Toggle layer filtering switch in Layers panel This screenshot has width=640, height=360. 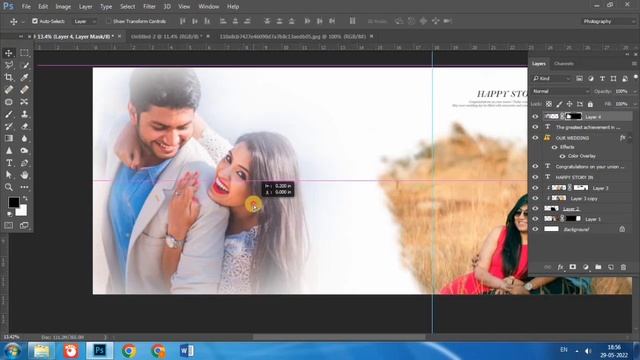(636, 77)
